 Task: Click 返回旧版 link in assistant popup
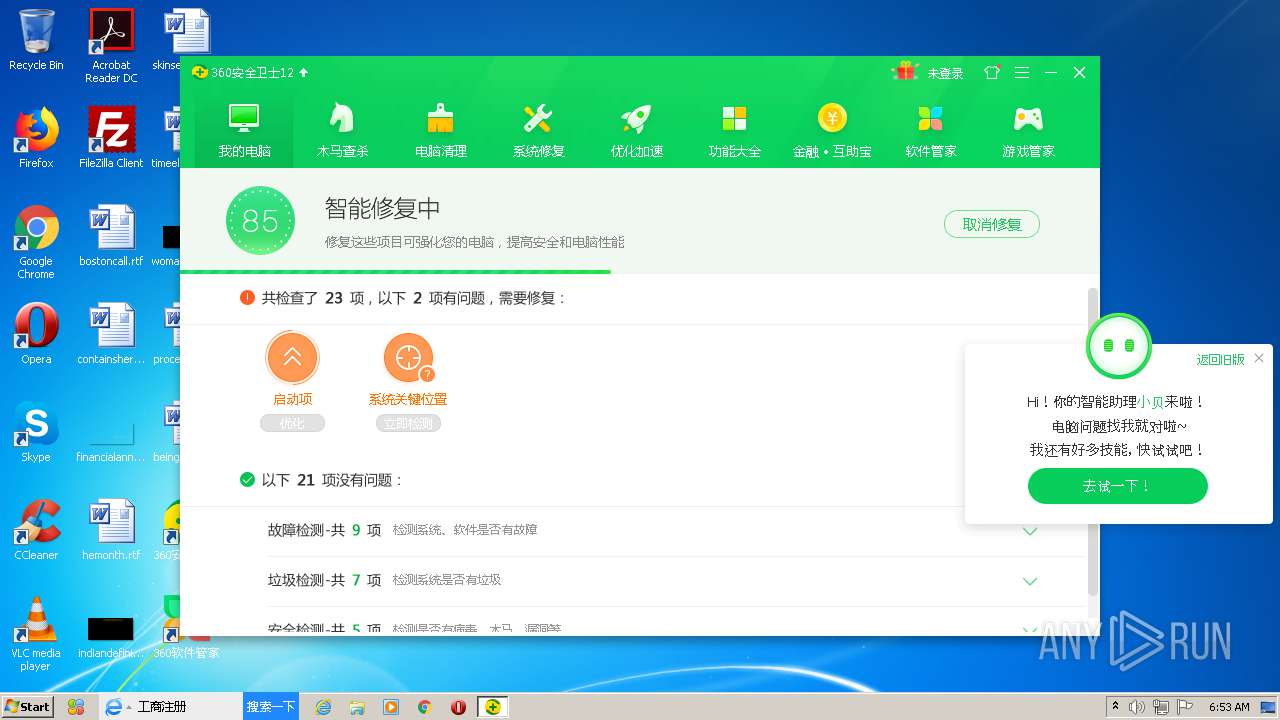click(1221, 359)
